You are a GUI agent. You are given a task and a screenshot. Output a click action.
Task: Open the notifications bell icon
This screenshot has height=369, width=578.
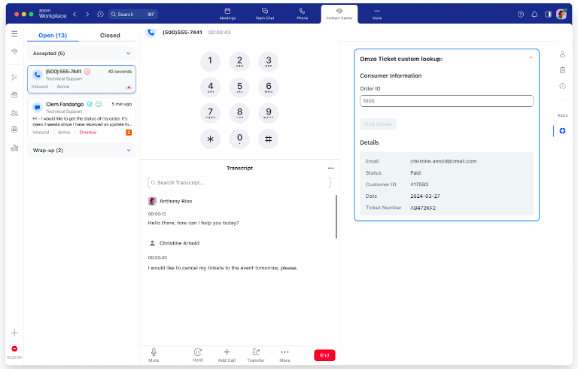pyautogui.click(x=534, y=14)
